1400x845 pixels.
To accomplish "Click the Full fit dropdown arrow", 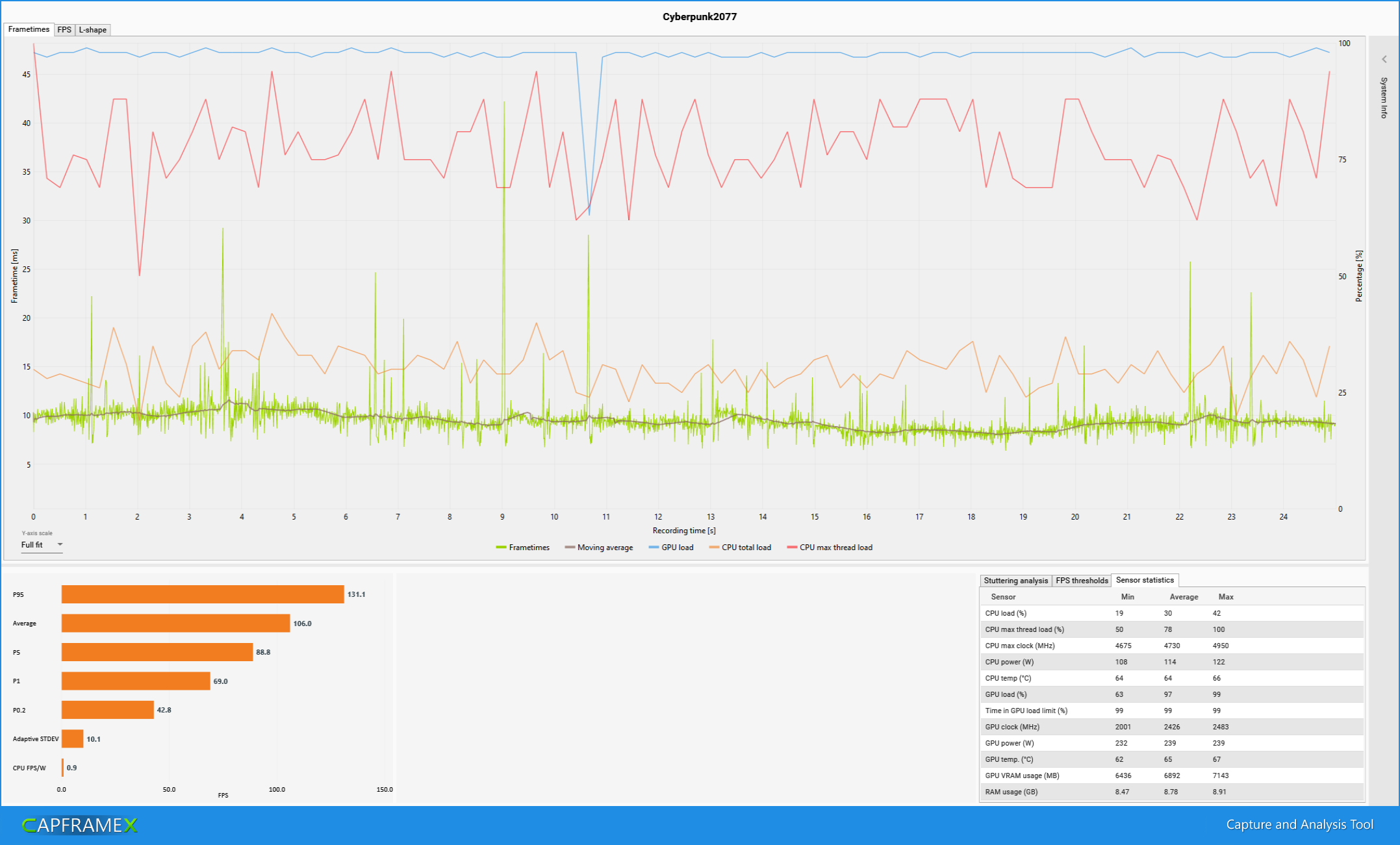I will tap(60, 545).
